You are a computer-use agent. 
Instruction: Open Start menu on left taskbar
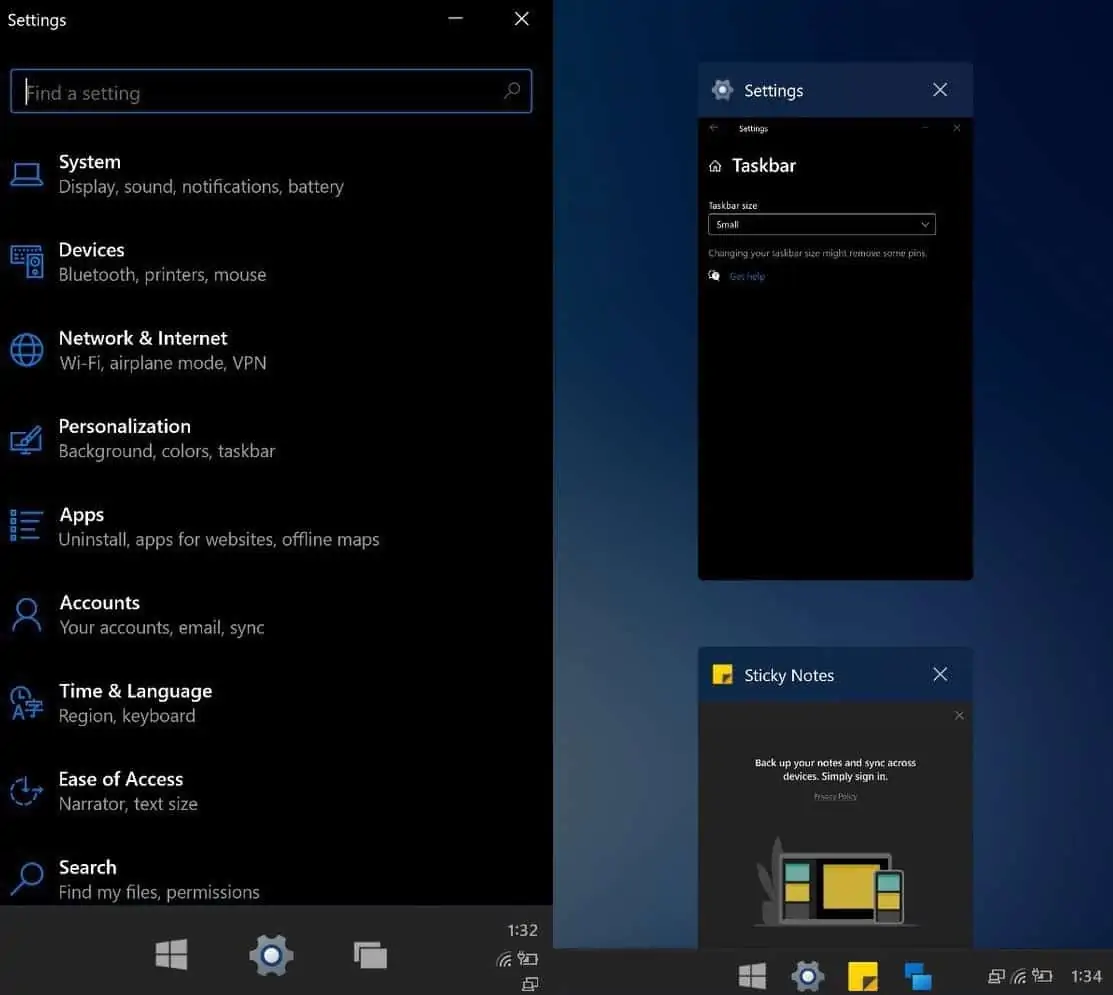(171, 955)
